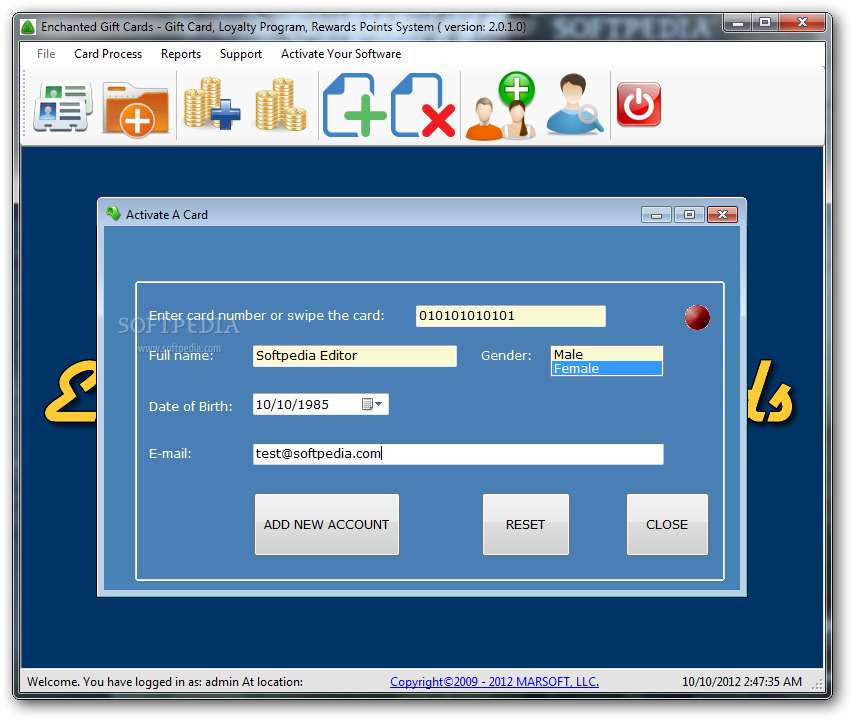Open the File menu
Viewport: 853px width, 720px height.
click(x=46, y=54)
